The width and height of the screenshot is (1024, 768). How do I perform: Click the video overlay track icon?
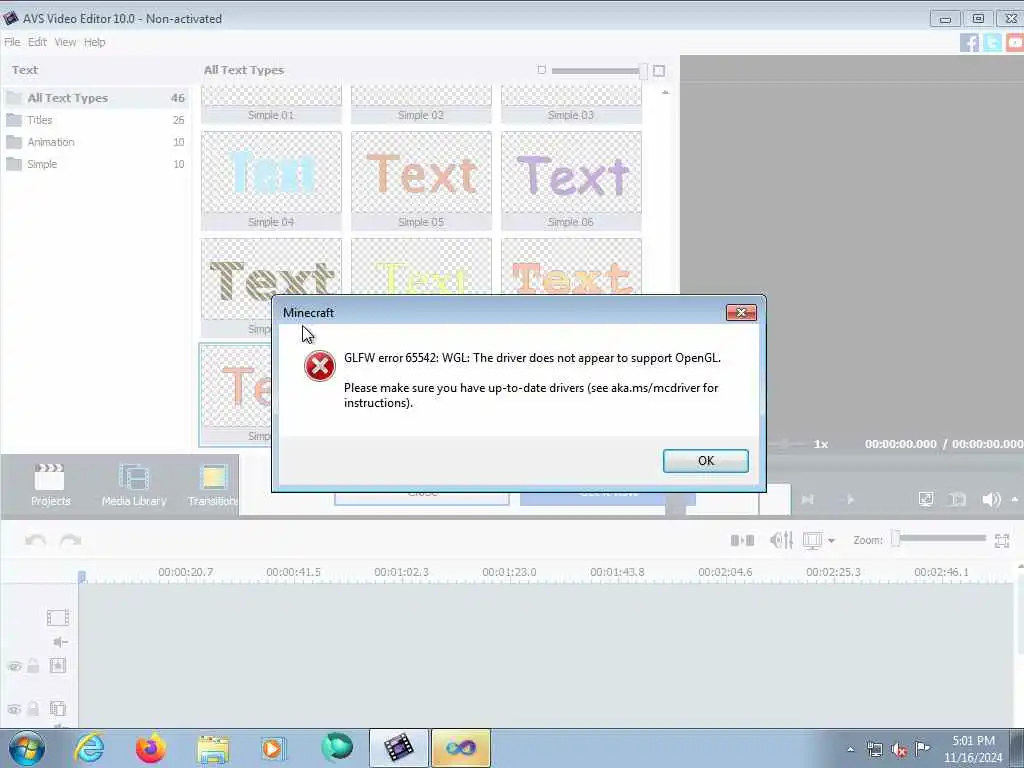pyautogui.click(x=57, y=709)
